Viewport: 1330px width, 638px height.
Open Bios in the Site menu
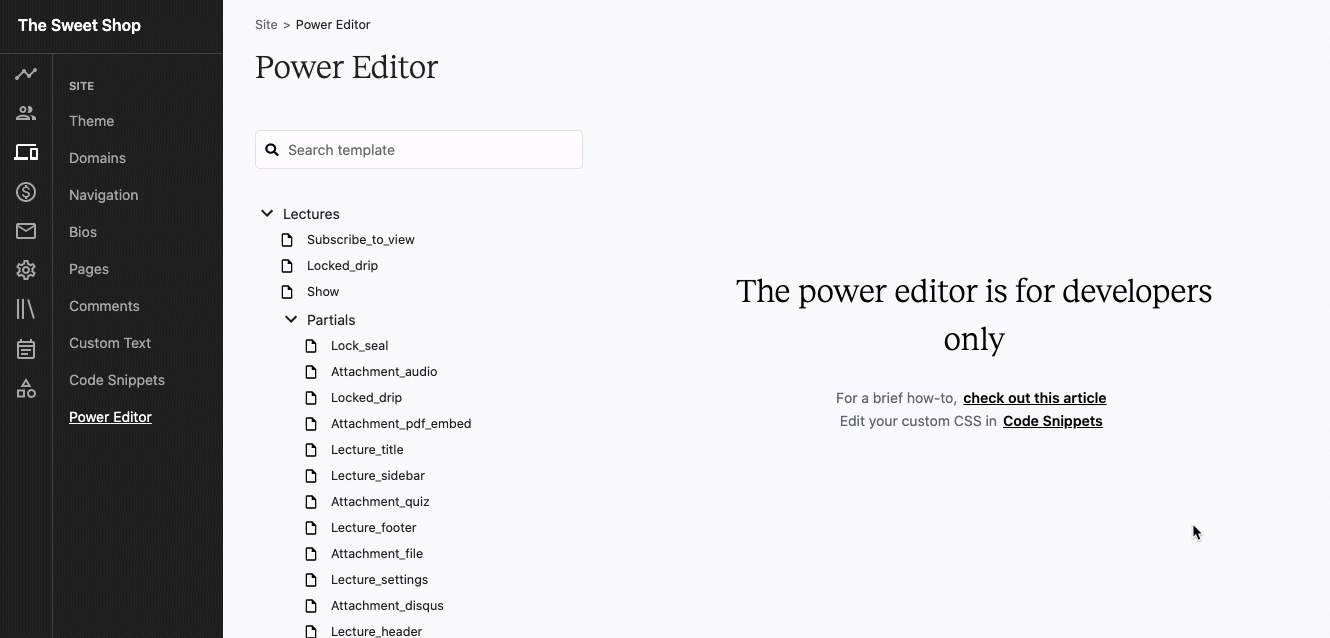(83, 232)
